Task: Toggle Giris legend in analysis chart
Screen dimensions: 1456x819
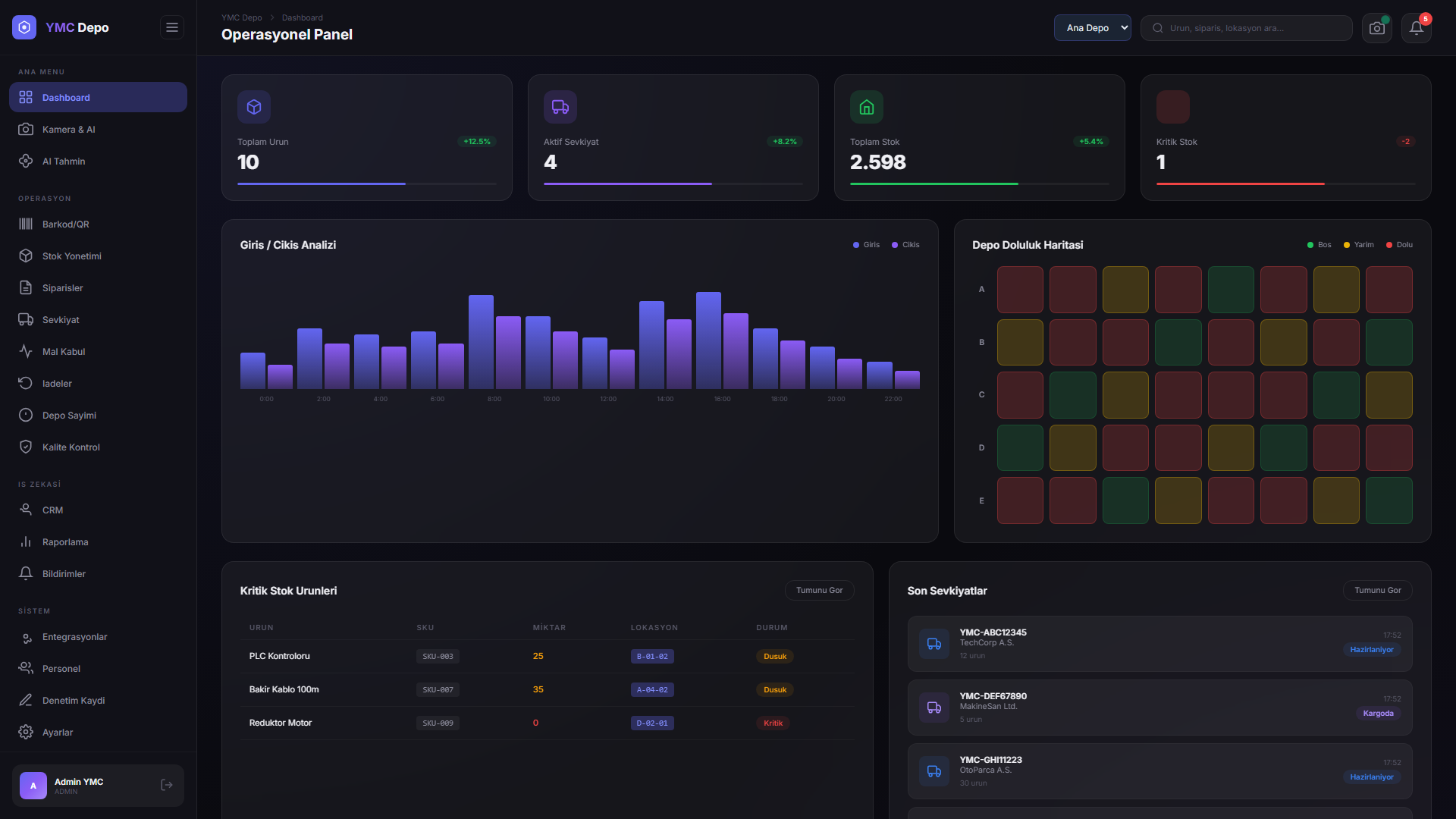Action: coord(866,245)
